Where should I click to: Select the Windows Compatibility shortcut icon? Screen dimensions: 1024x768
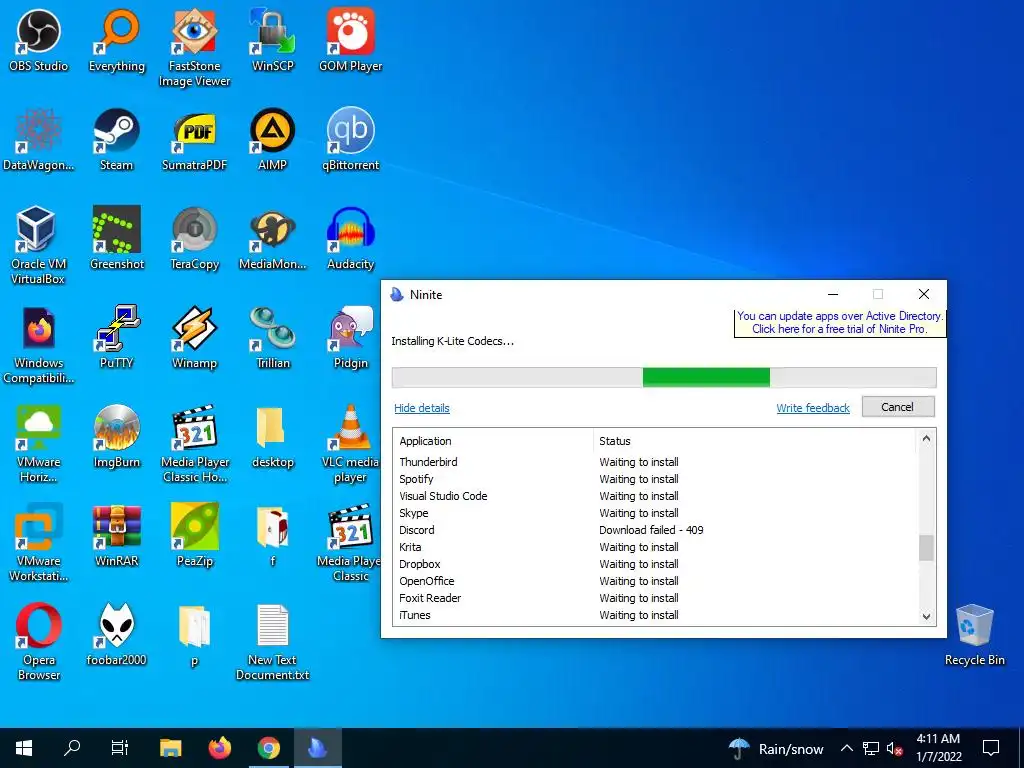(39, 345)
